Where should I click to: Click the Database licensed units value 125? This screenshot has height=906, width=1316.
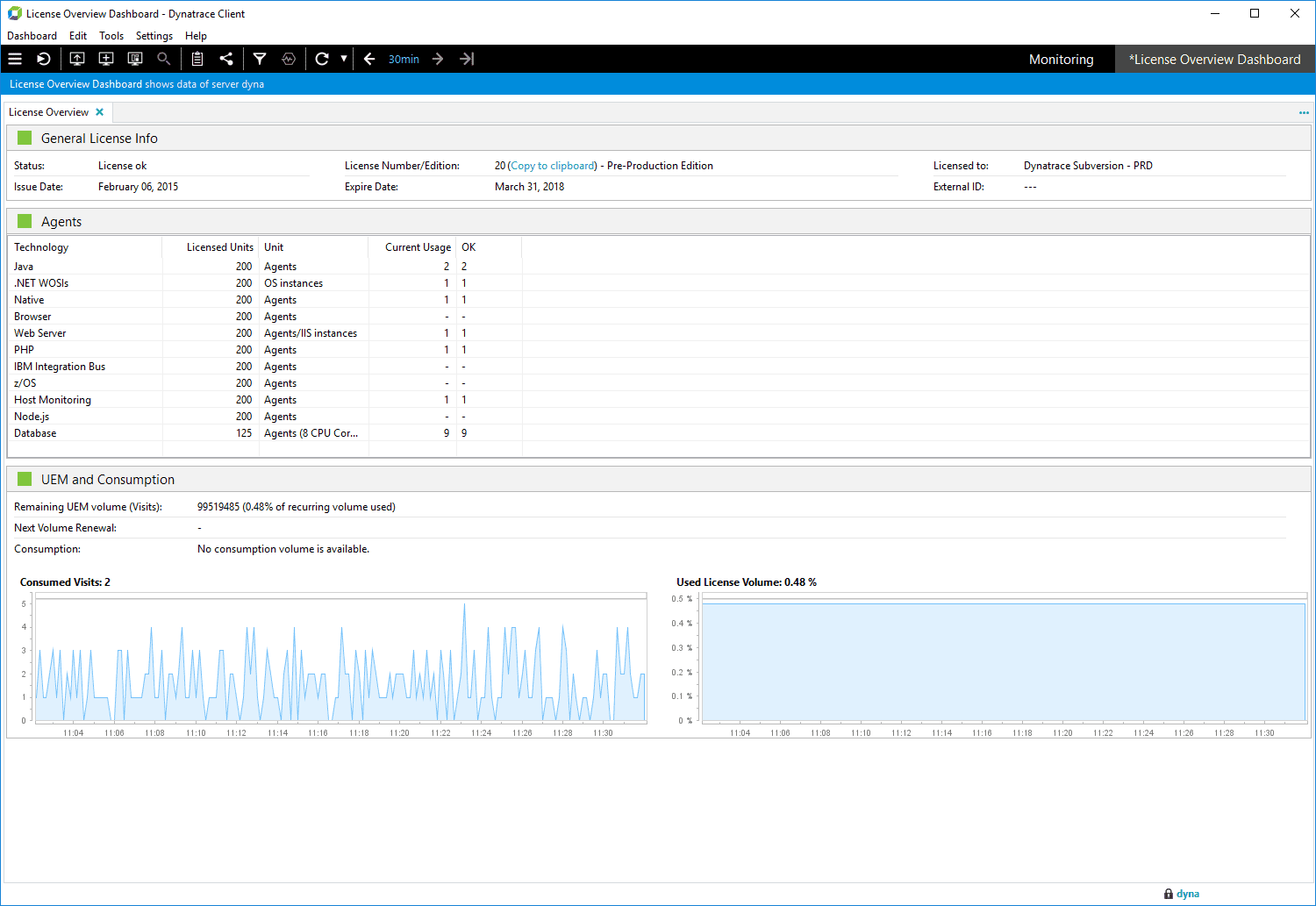pos(244,433)
